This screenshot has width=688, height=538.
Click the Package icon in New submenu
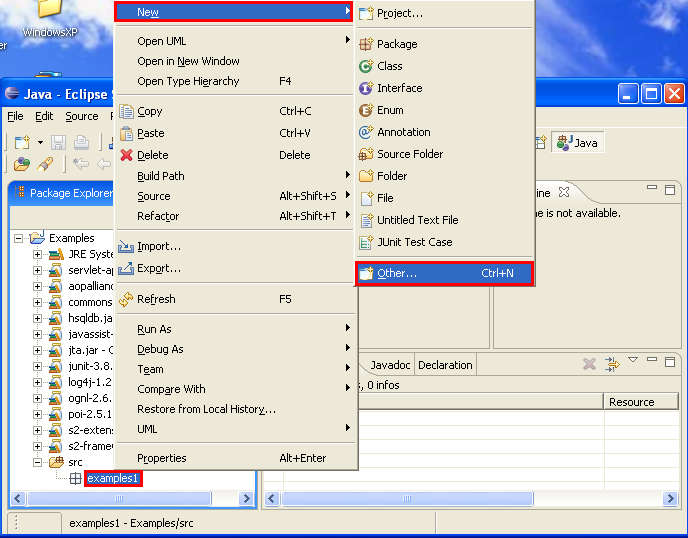366,44
